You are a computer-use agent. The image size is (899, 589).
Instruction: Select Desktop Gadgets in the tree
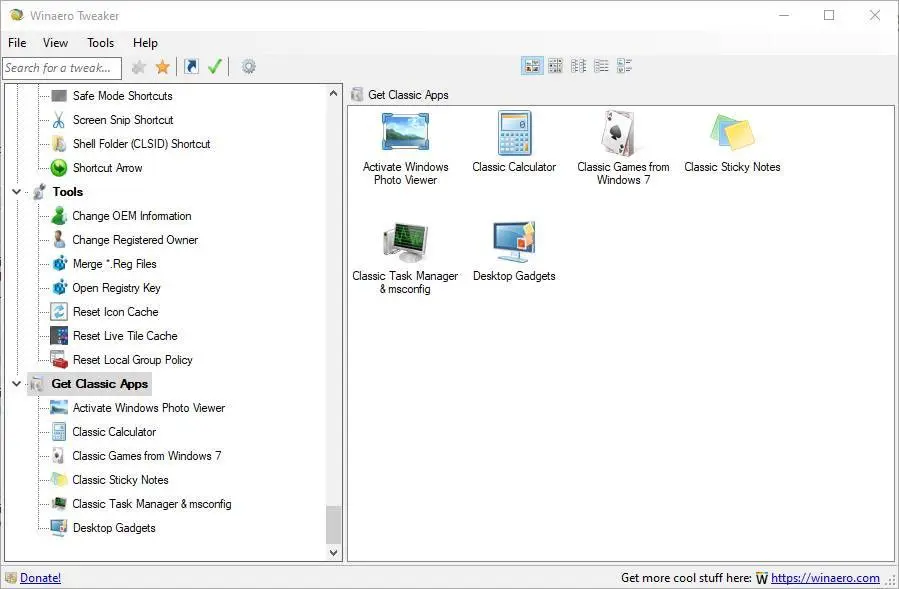pyautogui.click(x=114, y=528)
